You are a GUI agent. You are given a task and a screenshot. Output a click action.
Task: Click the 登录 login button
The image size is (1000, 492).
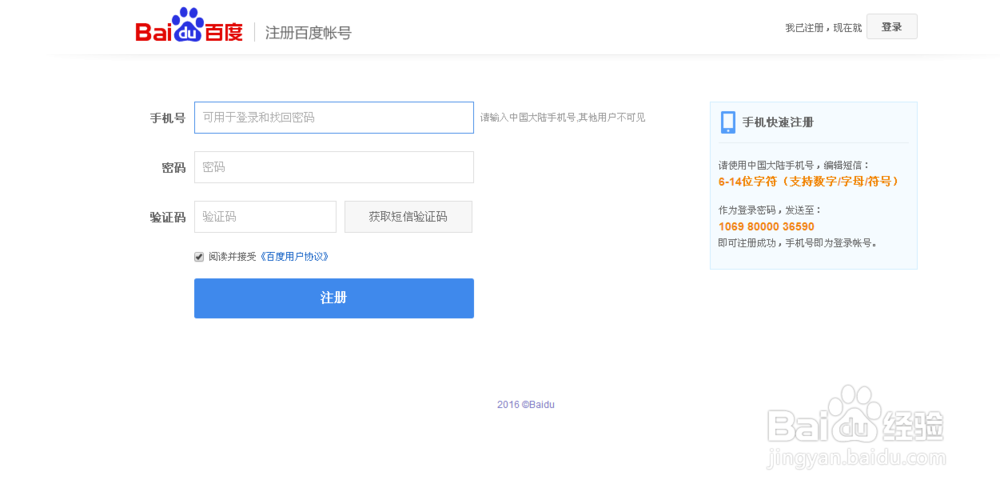[x=892, y=27]
